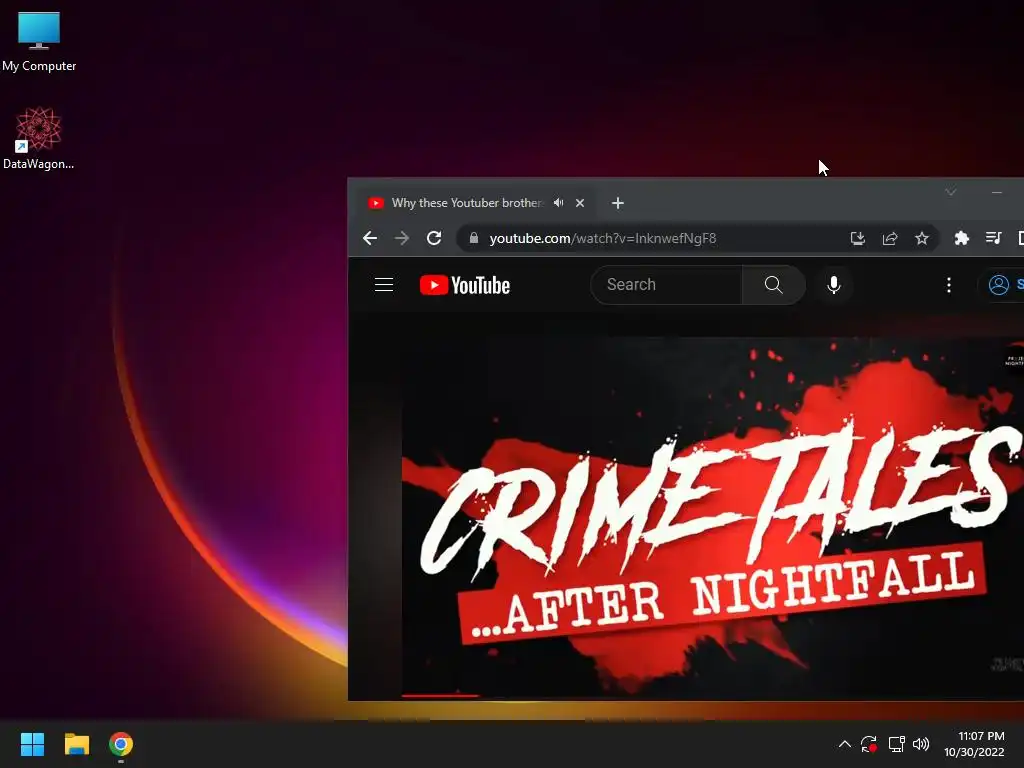Open My Computer desktop icon
1024x768 pixels.
(39, 41)
